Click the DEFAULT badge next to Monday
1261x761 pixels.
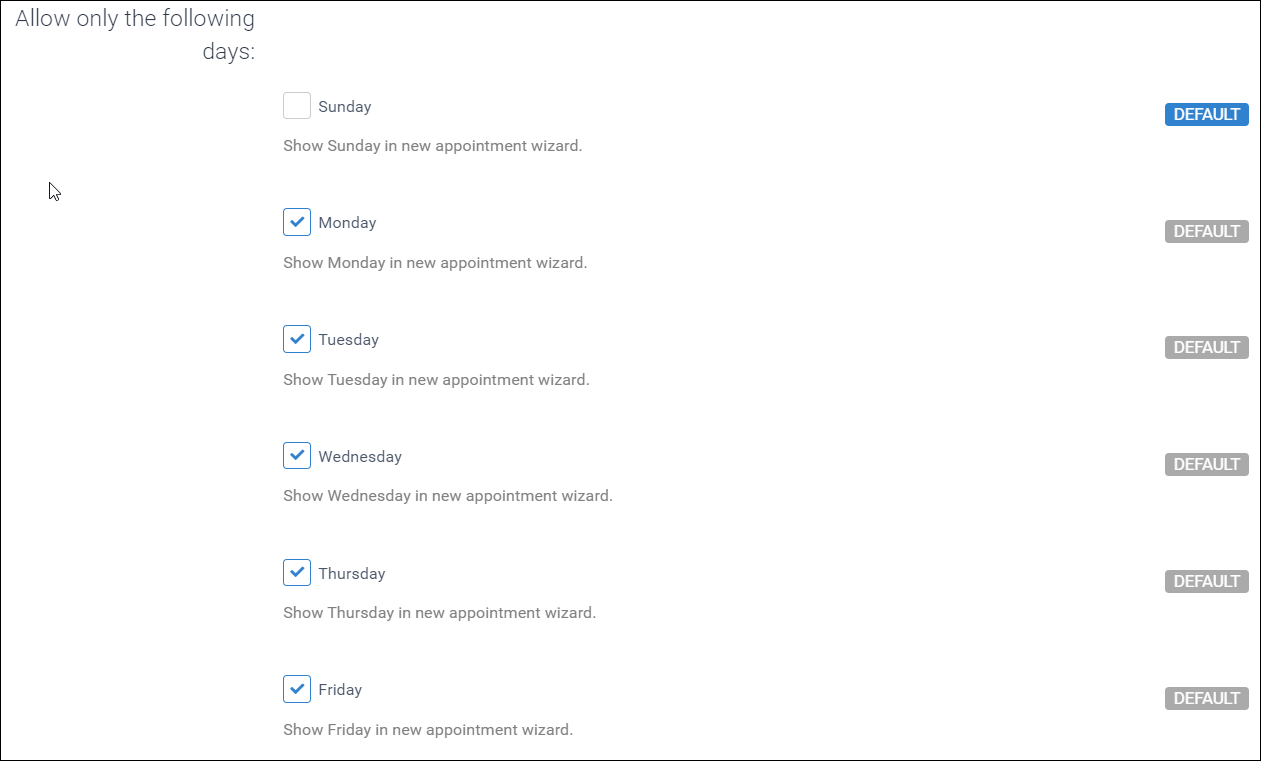tap(1206, 231)
